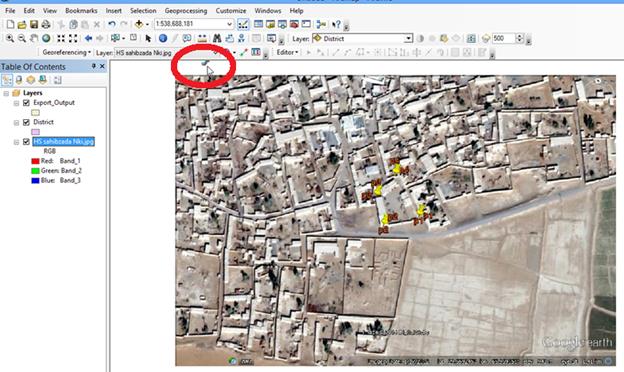Select List By Source view
This screenshot has height=372, width=624.
point(19,80)
